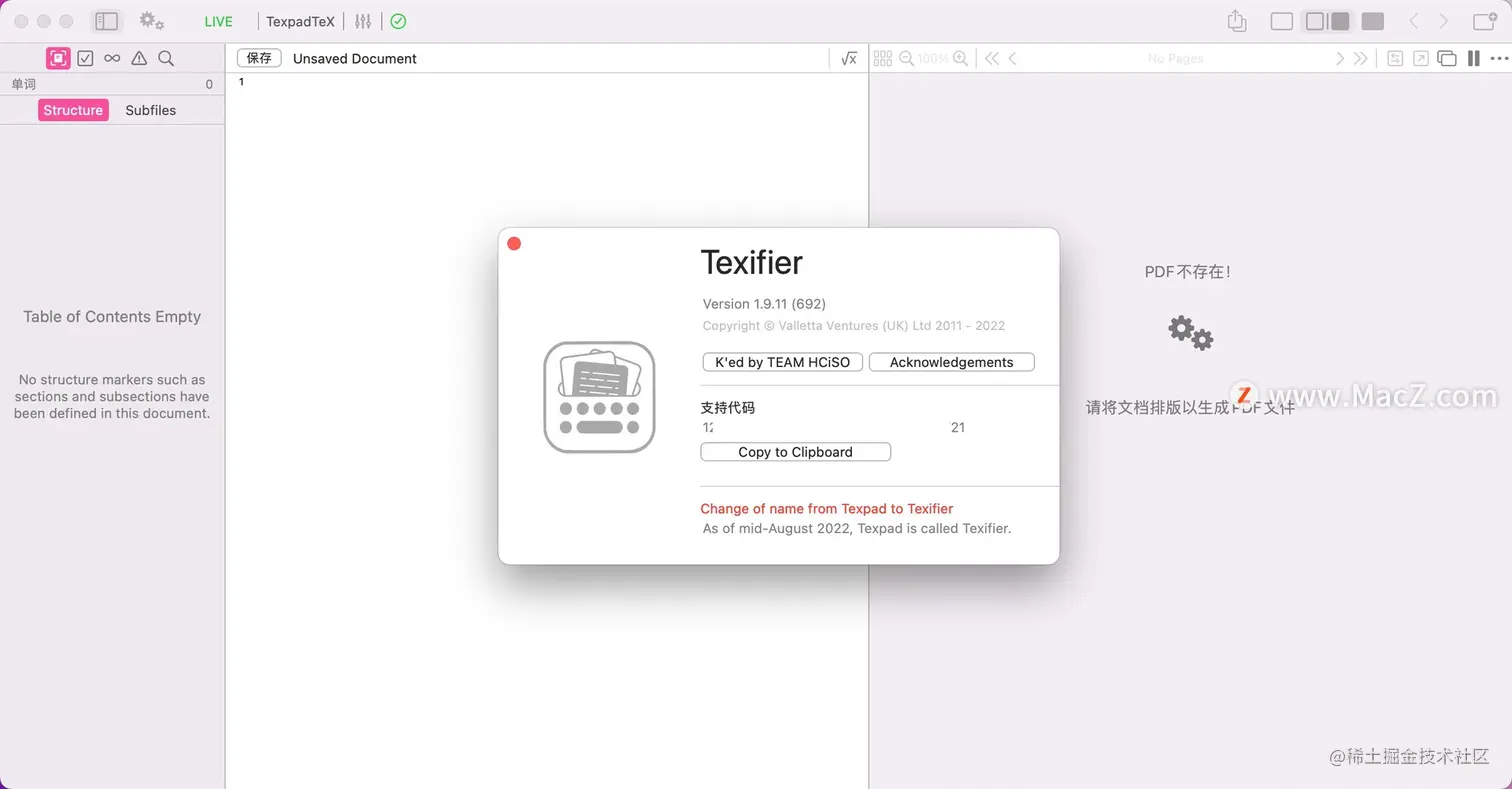This screenshot has height=789, width=1512.
Task: Open Acknowledgements in about dialog
Action: tap(952, 362)
